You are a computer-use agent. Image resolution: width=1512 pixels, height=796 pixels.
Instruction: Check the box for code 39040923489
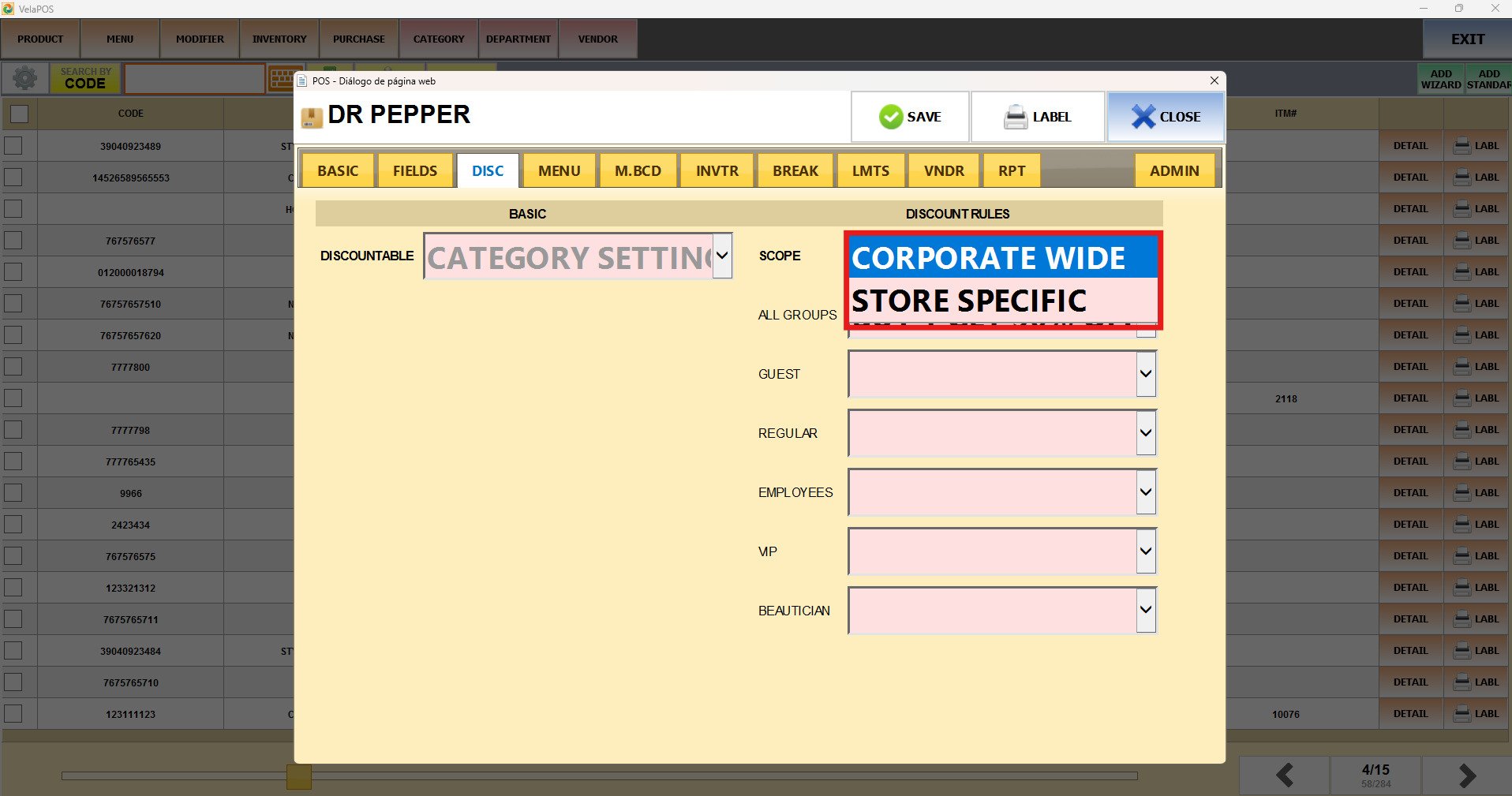(x=13, y=146)
